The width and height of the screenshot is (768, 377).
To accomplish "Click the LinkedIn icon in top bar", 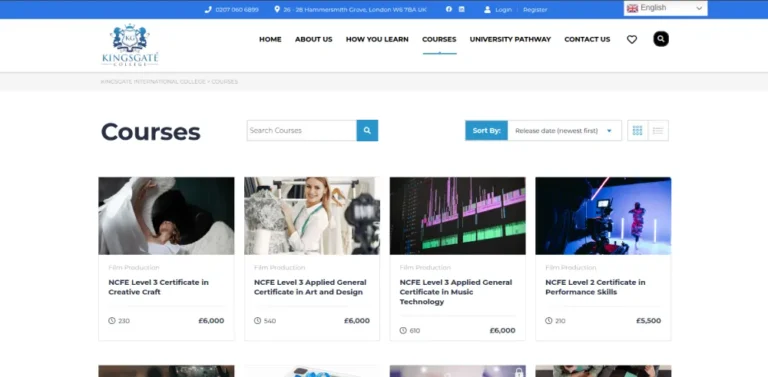I will pyautogui.click(x=461, y=9).
